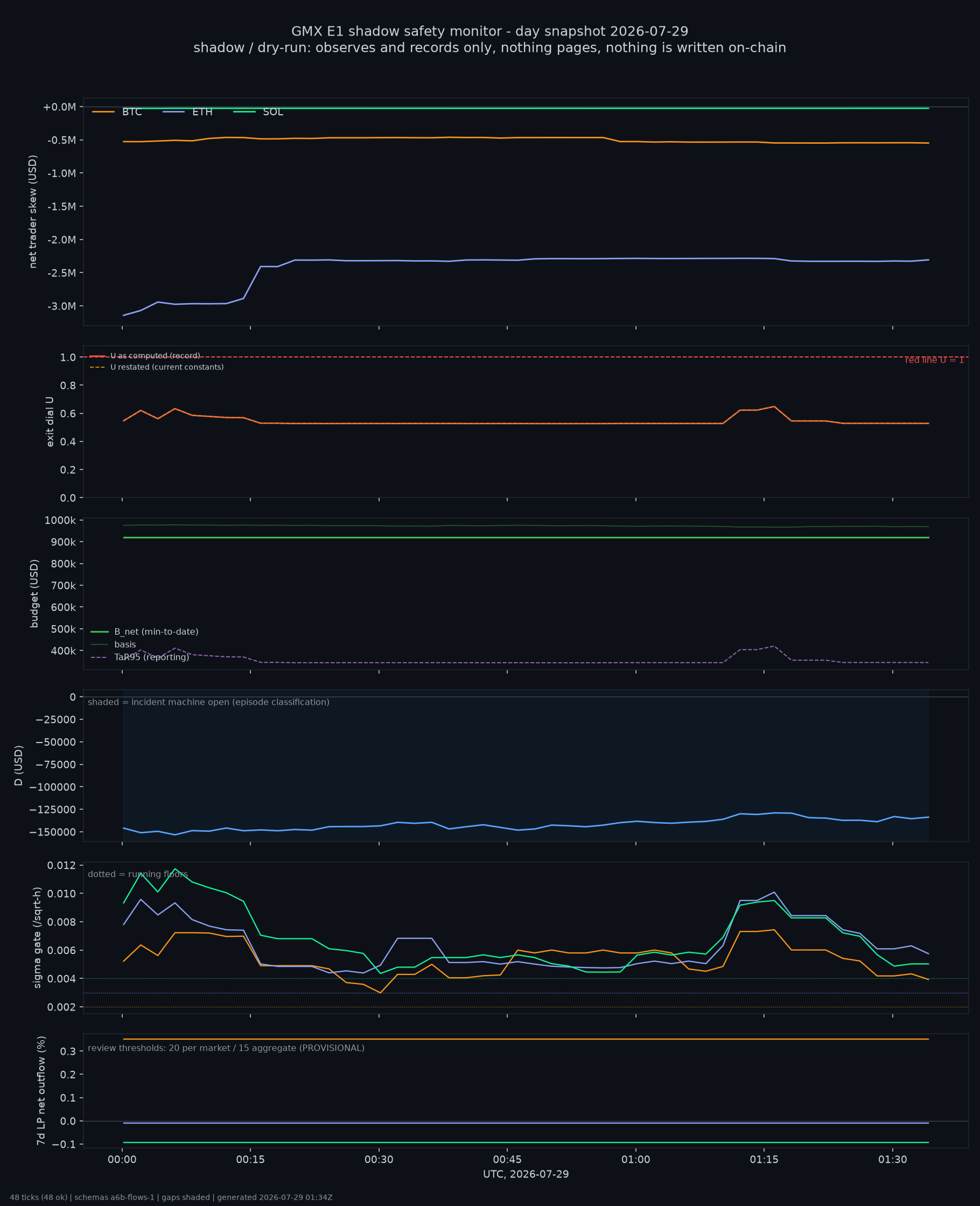
Task: Click the '0.4' tick on exit dial axis
Action: 68,442
